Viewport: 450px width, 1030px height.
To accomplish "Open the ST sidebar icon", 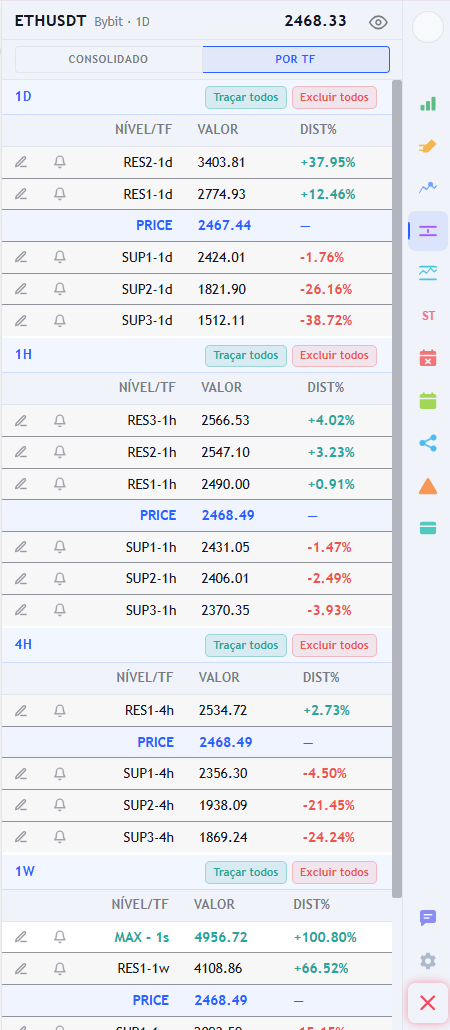I will 428,316.
